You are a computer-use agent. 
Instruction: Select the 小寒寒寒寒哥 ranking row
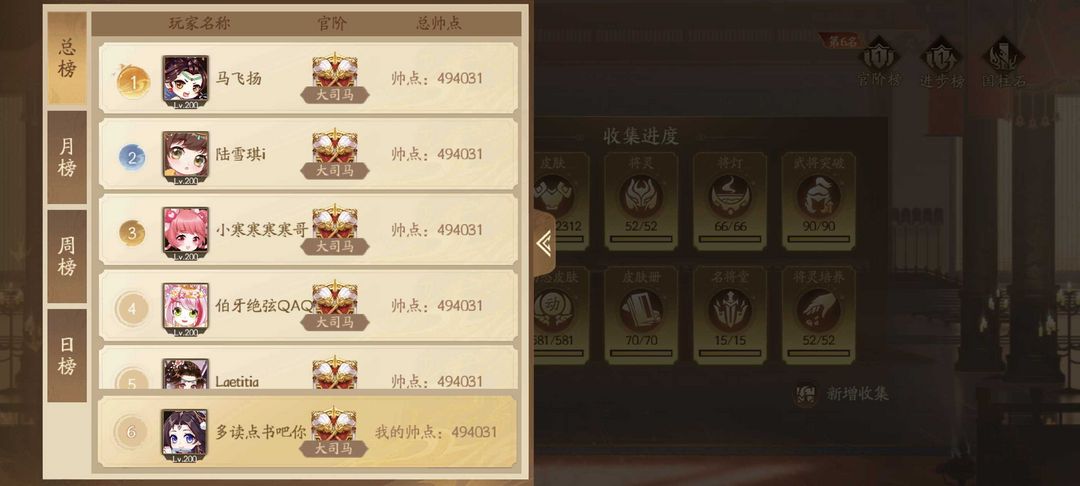tap(308, 230)
